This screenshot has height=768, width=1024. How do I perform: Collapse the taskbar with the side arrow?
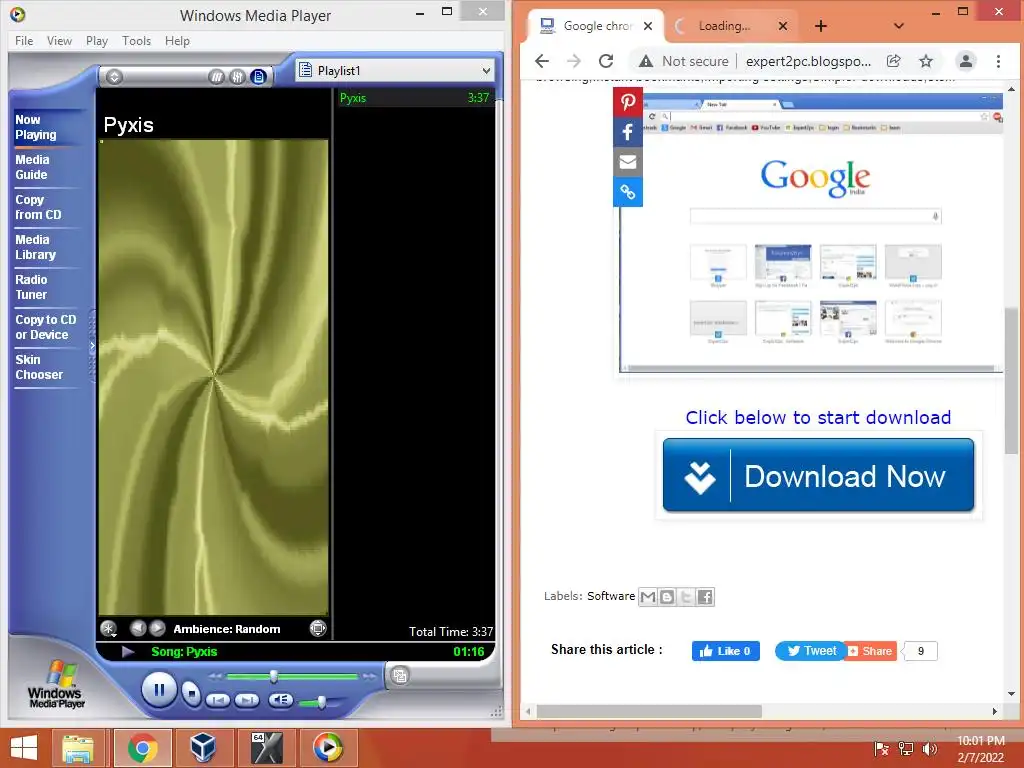click(92, 346)
